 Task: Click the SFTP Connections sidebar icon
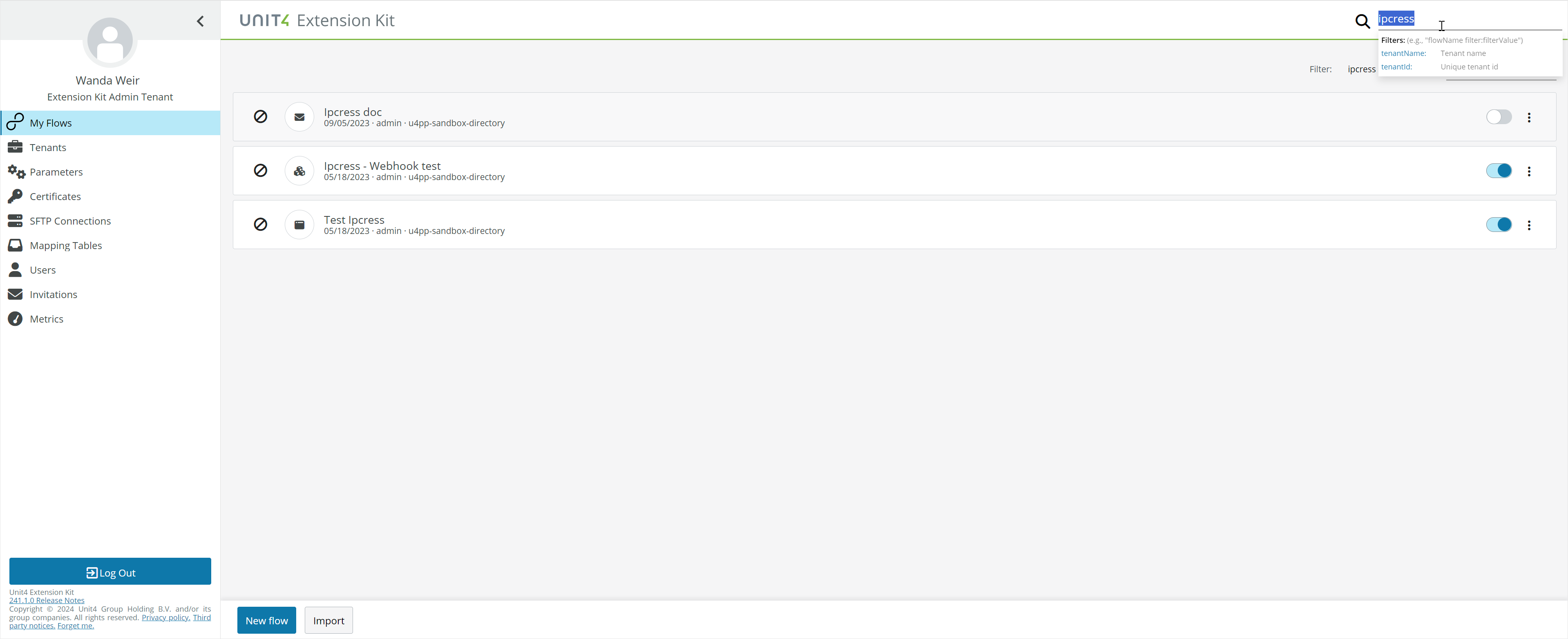point(15,220)
